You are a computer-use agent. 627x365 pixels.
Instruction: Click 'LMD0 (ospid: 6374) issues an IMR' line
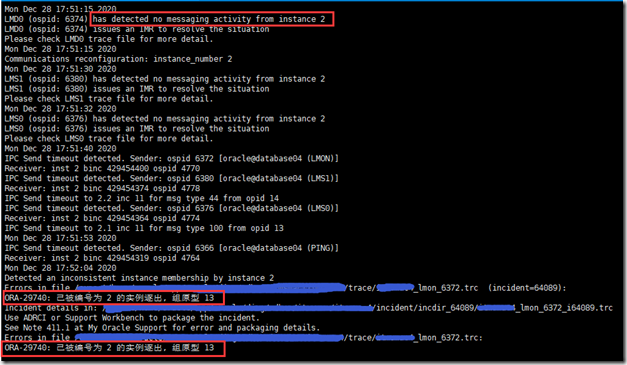pyautogui.click(x=137, y=29)
